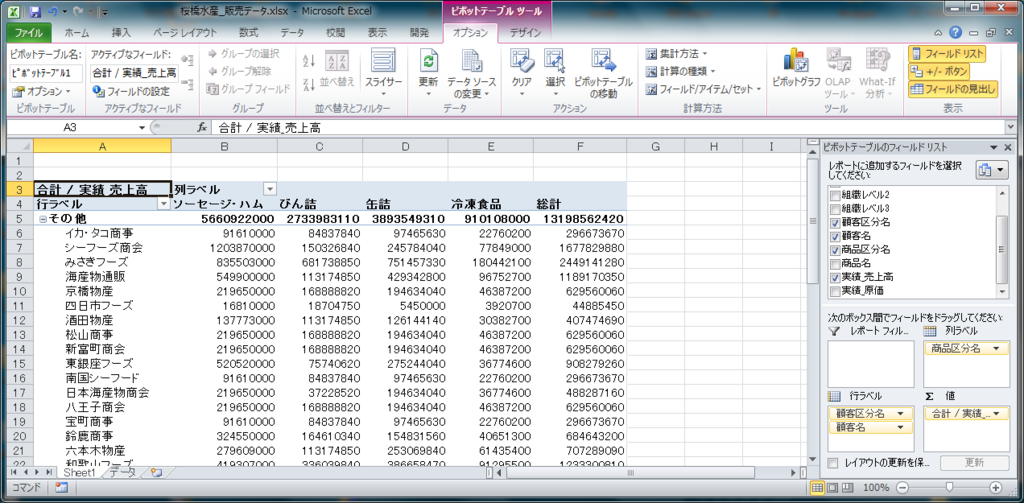This screenshot has height=503, width=1024.
Task: Open 顧客区分名 dropdown in row labels box
Action: (x=903, y=413)
